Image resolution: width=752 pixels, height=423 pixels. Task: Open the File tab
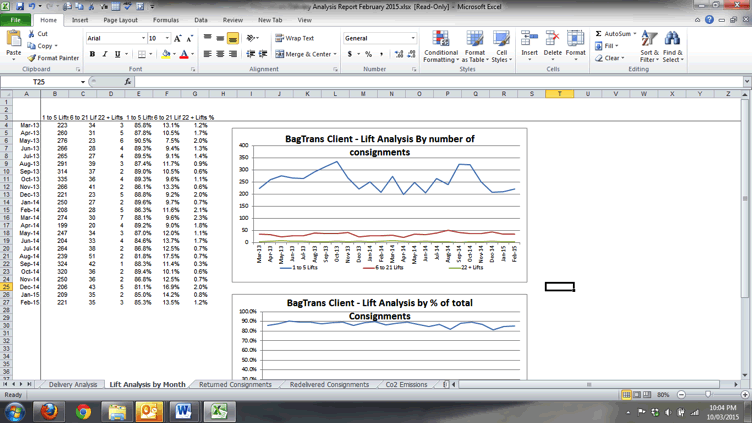tap(16, 20)
